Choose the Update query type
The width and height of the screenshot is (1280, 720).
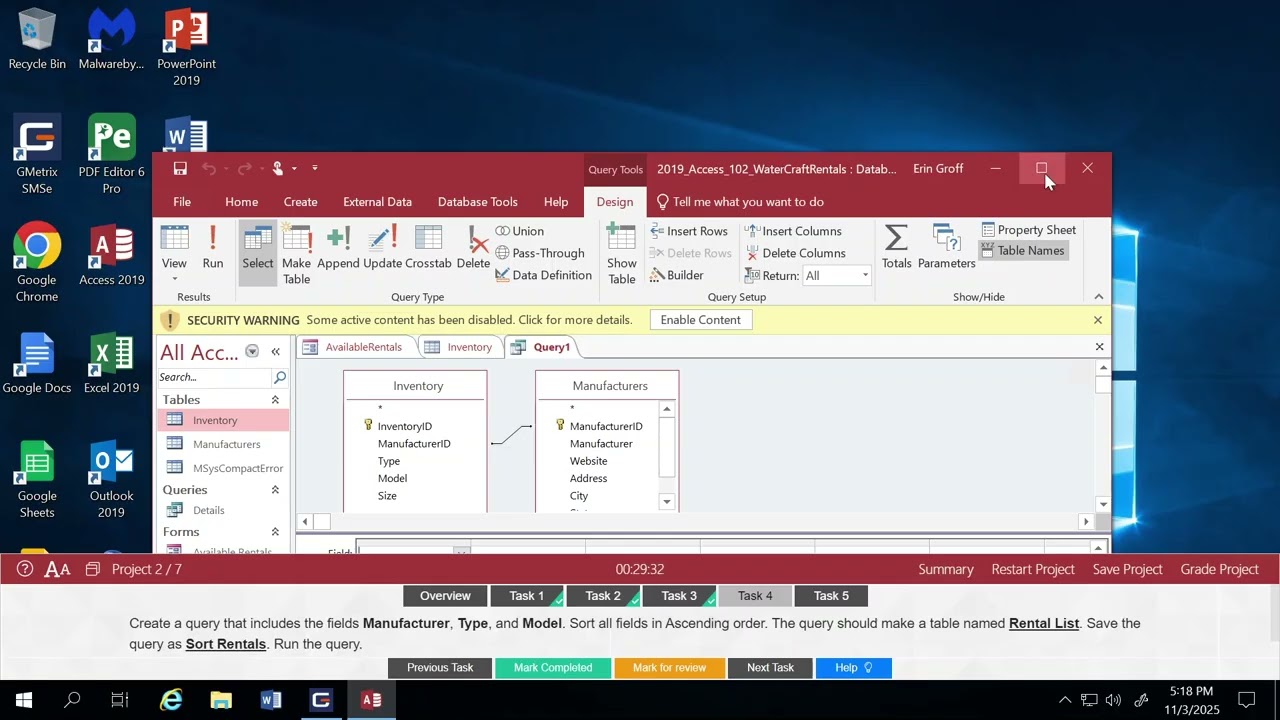coord(382,248)
